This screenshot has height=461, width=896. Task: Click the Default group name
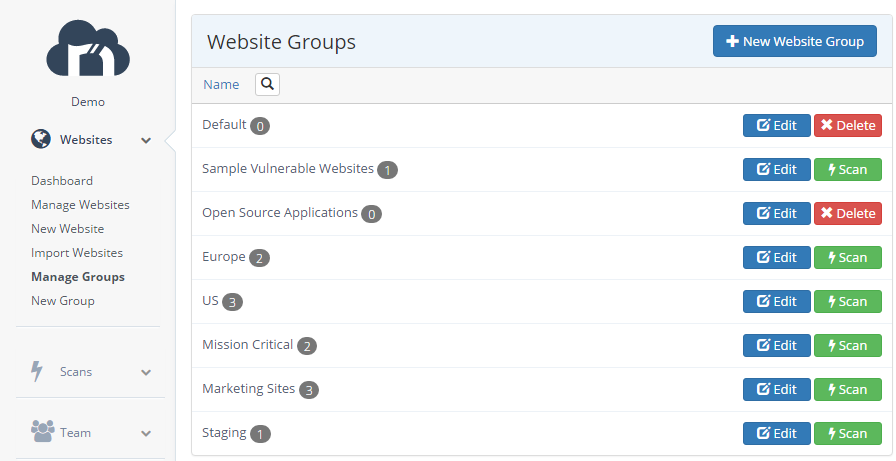[224, 125]
